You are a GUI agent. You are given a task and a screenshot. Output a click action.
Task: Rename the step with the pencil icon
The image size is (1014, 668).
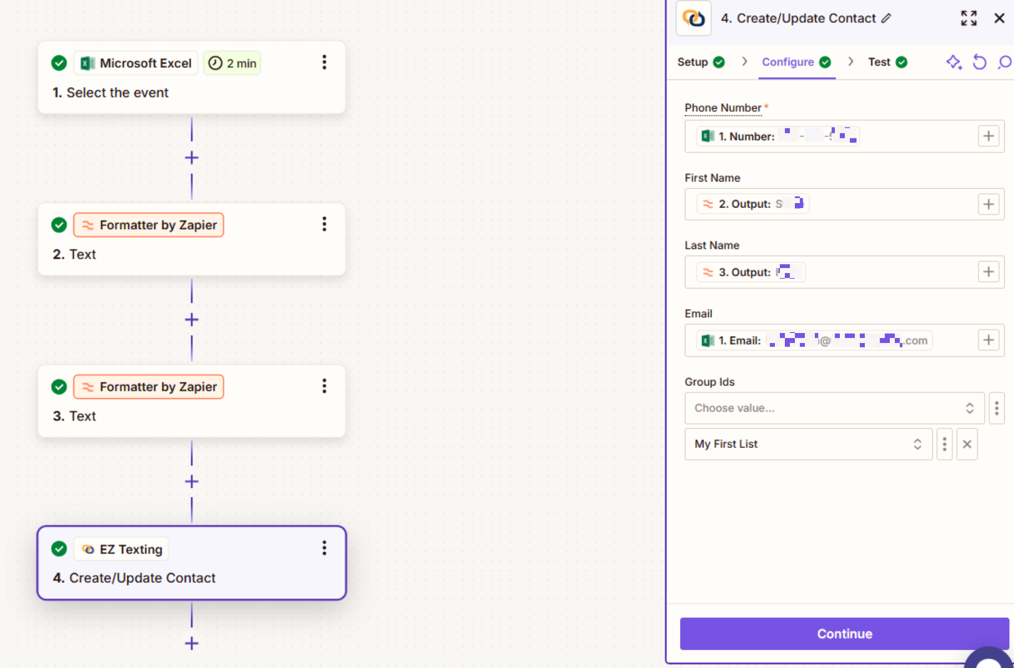coord(886,18)
